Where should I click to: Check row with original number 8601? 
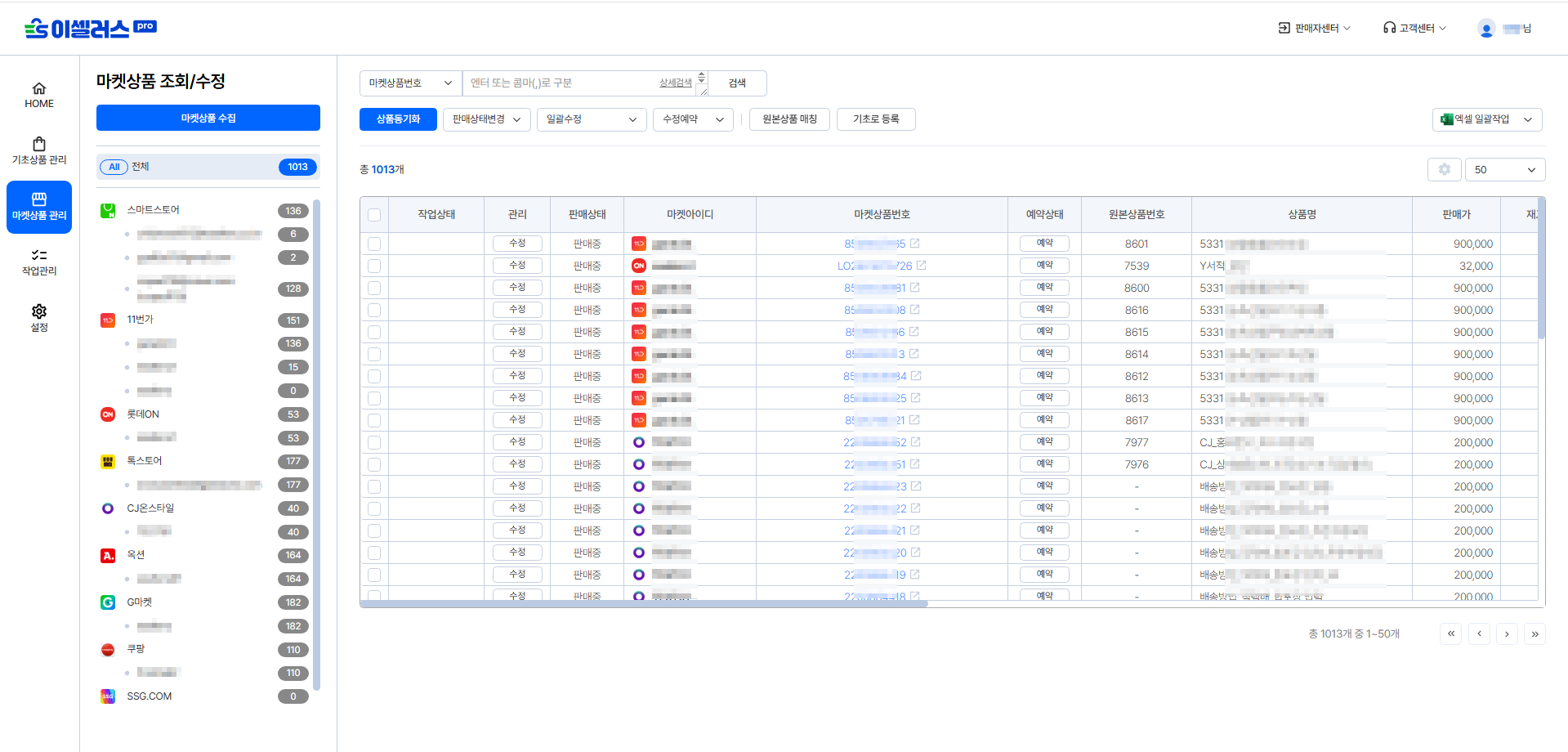coord(374,244)
